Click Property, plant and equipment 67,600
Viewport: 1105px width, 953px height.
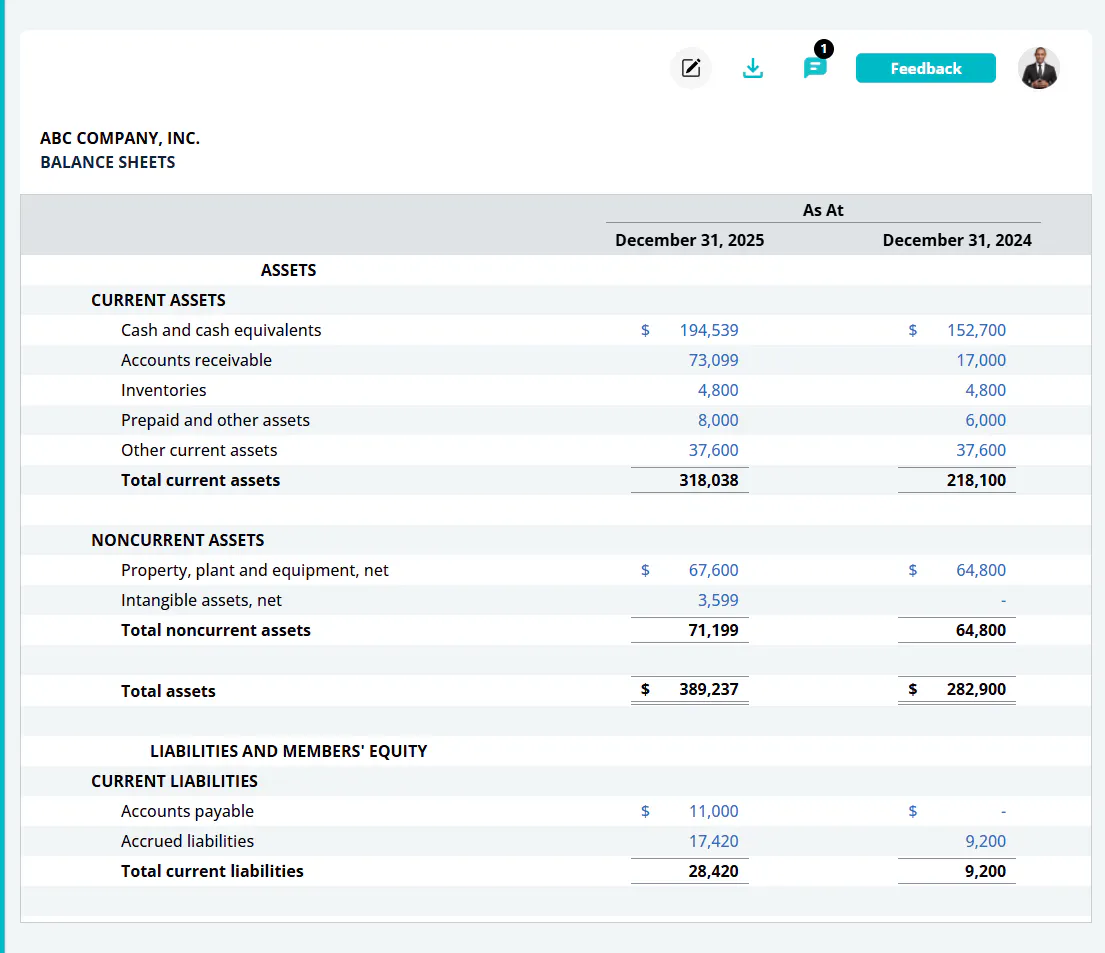(713, 570)
